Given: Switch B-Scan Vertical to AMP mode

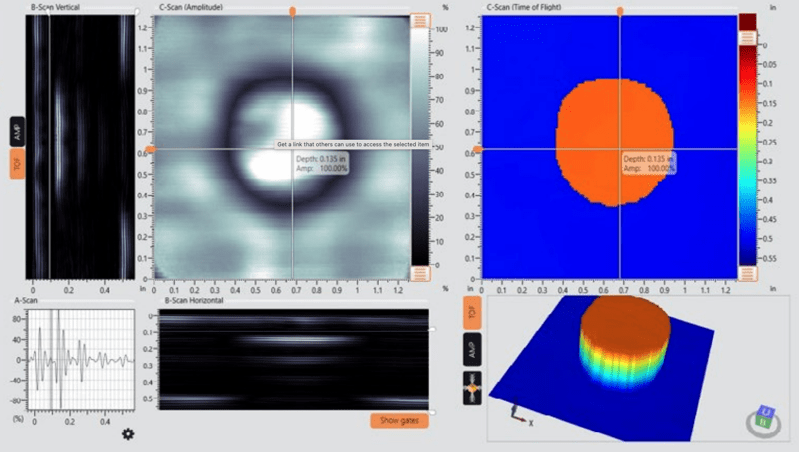Looking at the screenshot, I should point(17,132).
